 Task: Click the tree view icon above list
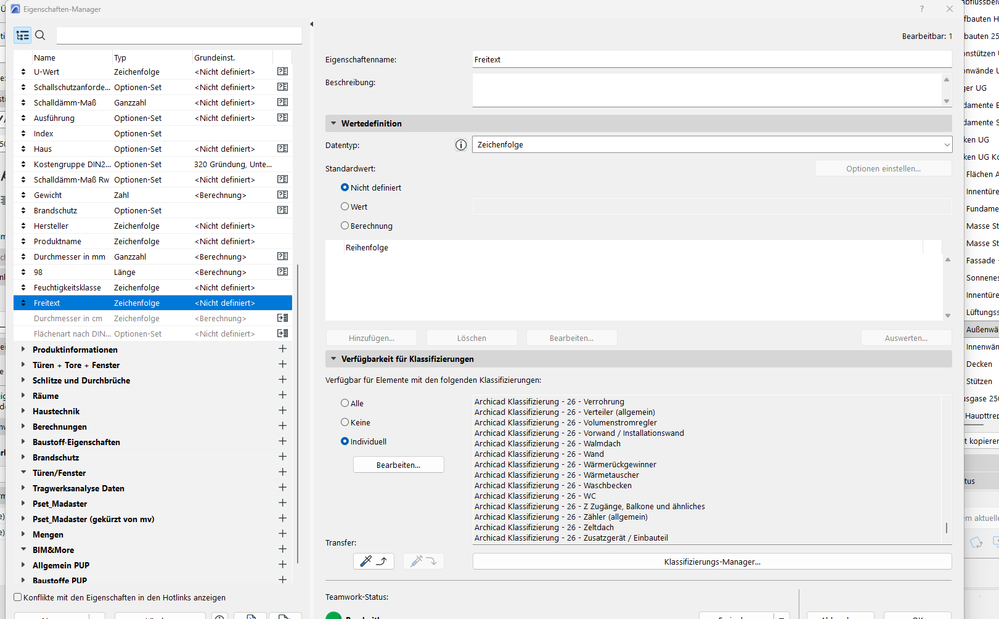pyautogui.click(x=23, y=35)
